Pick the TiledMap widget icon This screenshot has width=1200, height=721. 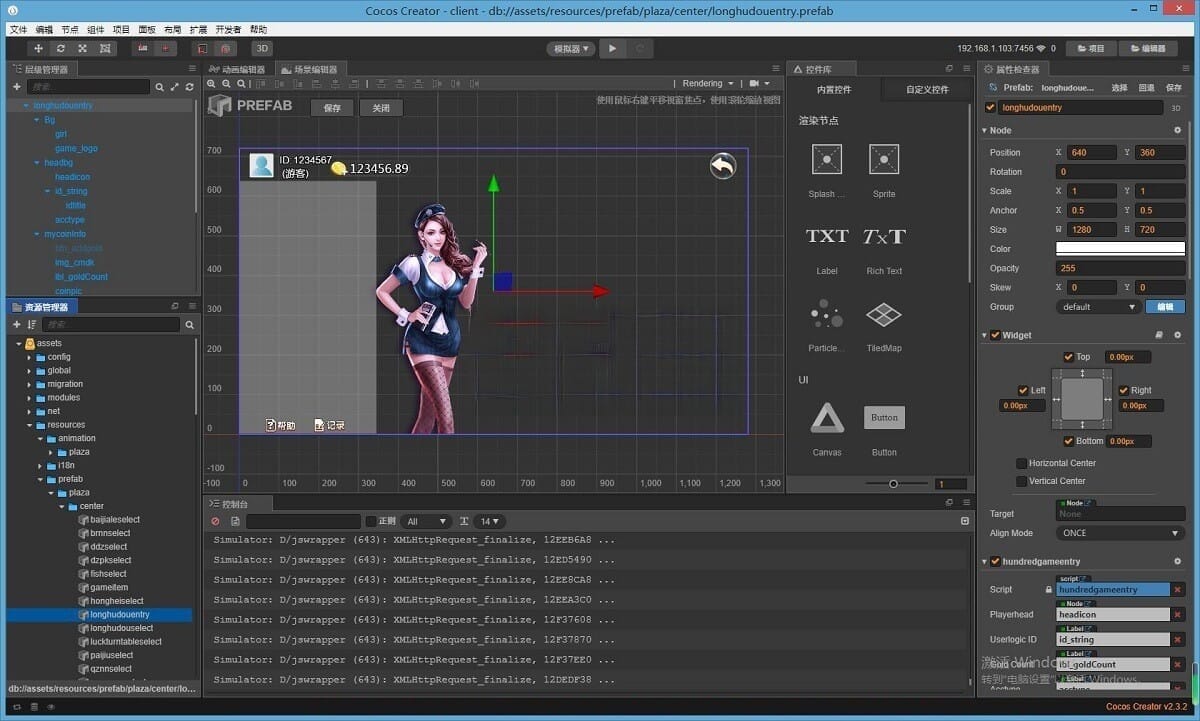(x=883, y=316)
